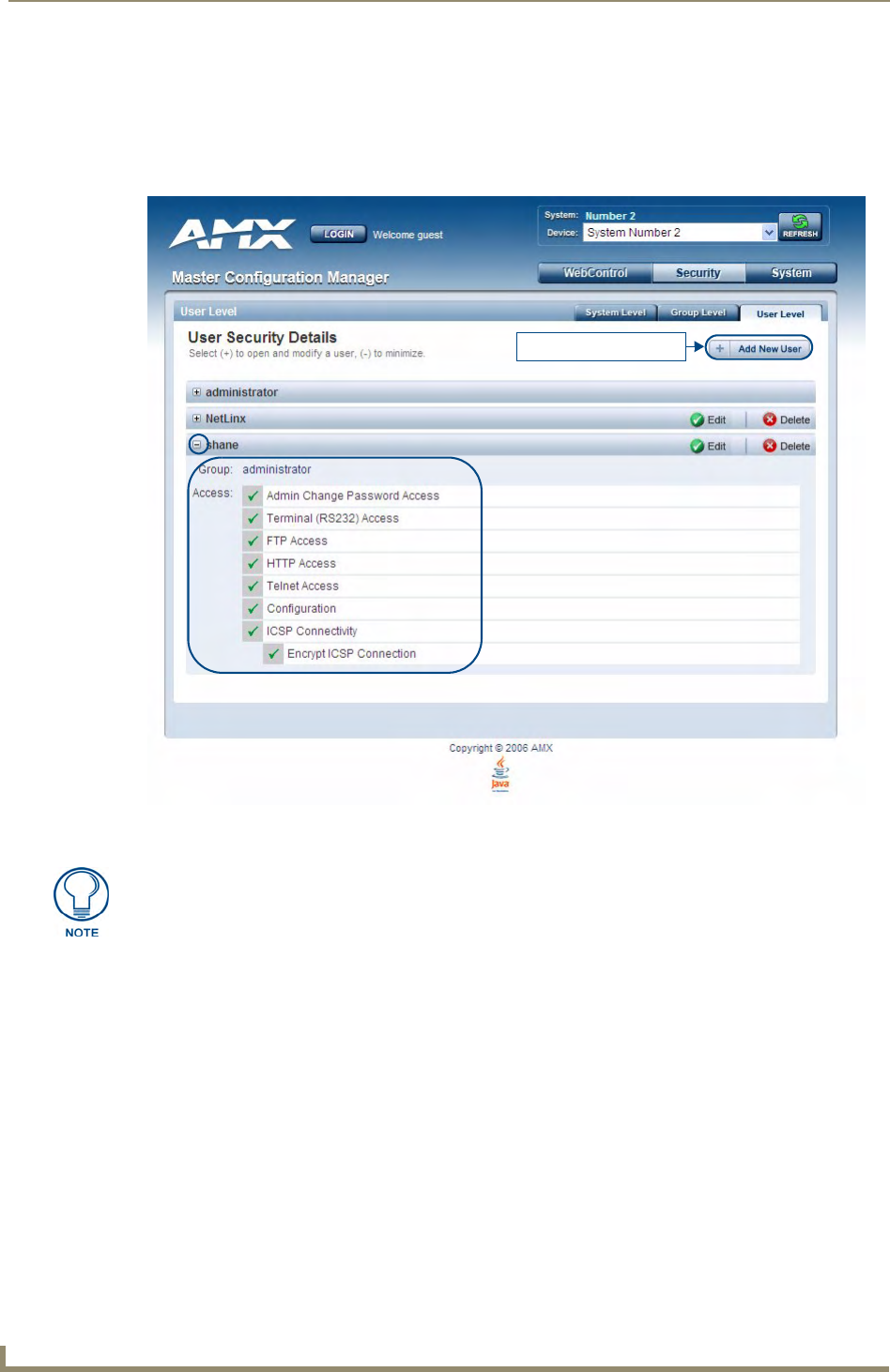Image resolution: width=890 pixels, height=1372 pixels.
Task: Click Master Configuration Manager title
Action: (280, 277)
